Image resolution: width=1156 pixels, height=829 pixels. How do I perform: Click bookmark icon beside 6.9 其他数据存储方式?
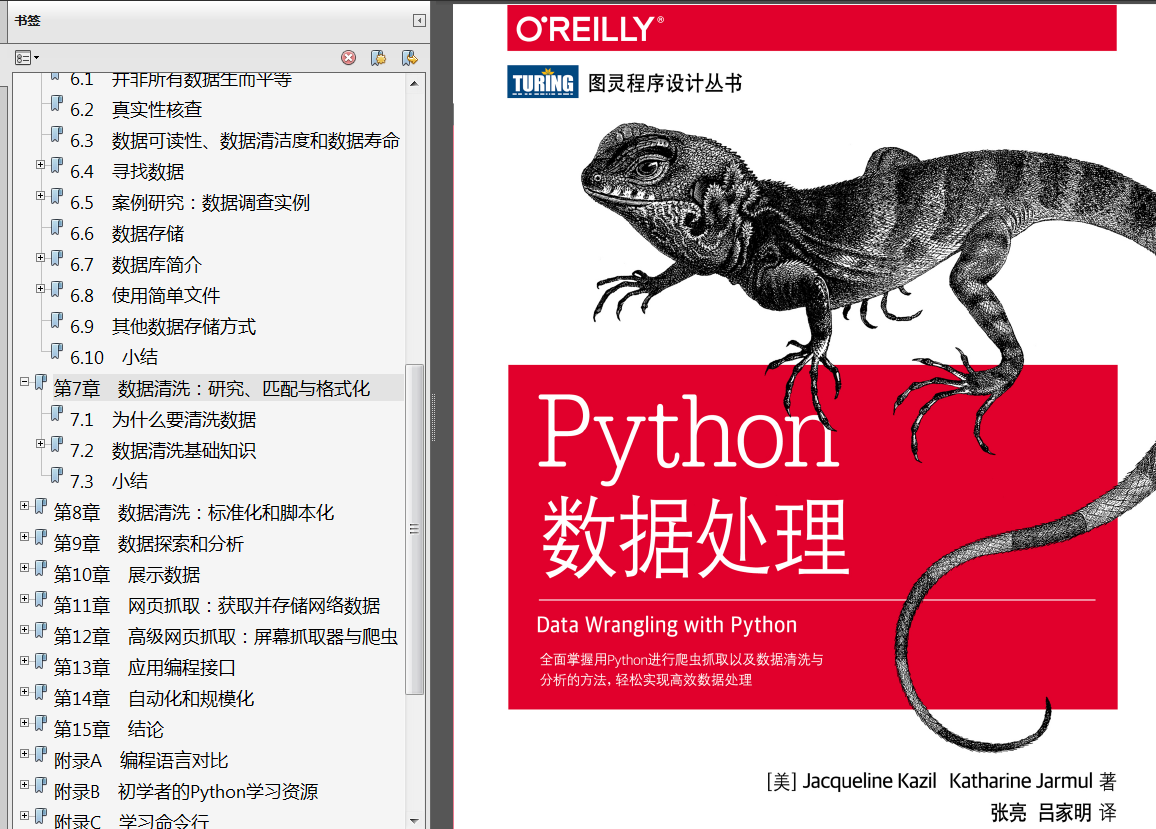(57, 321)
